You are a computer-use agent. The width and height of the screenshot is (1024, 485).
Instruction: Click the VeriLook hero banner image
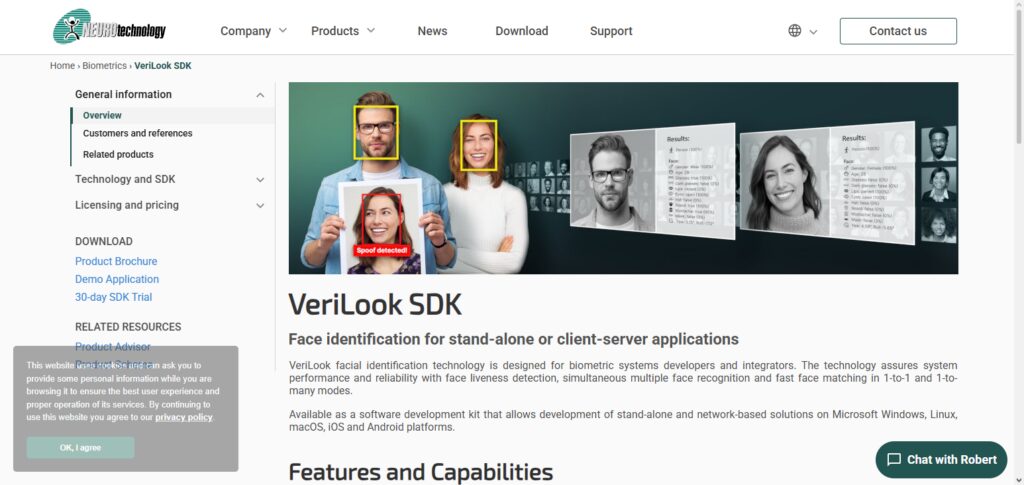point(623,178)
